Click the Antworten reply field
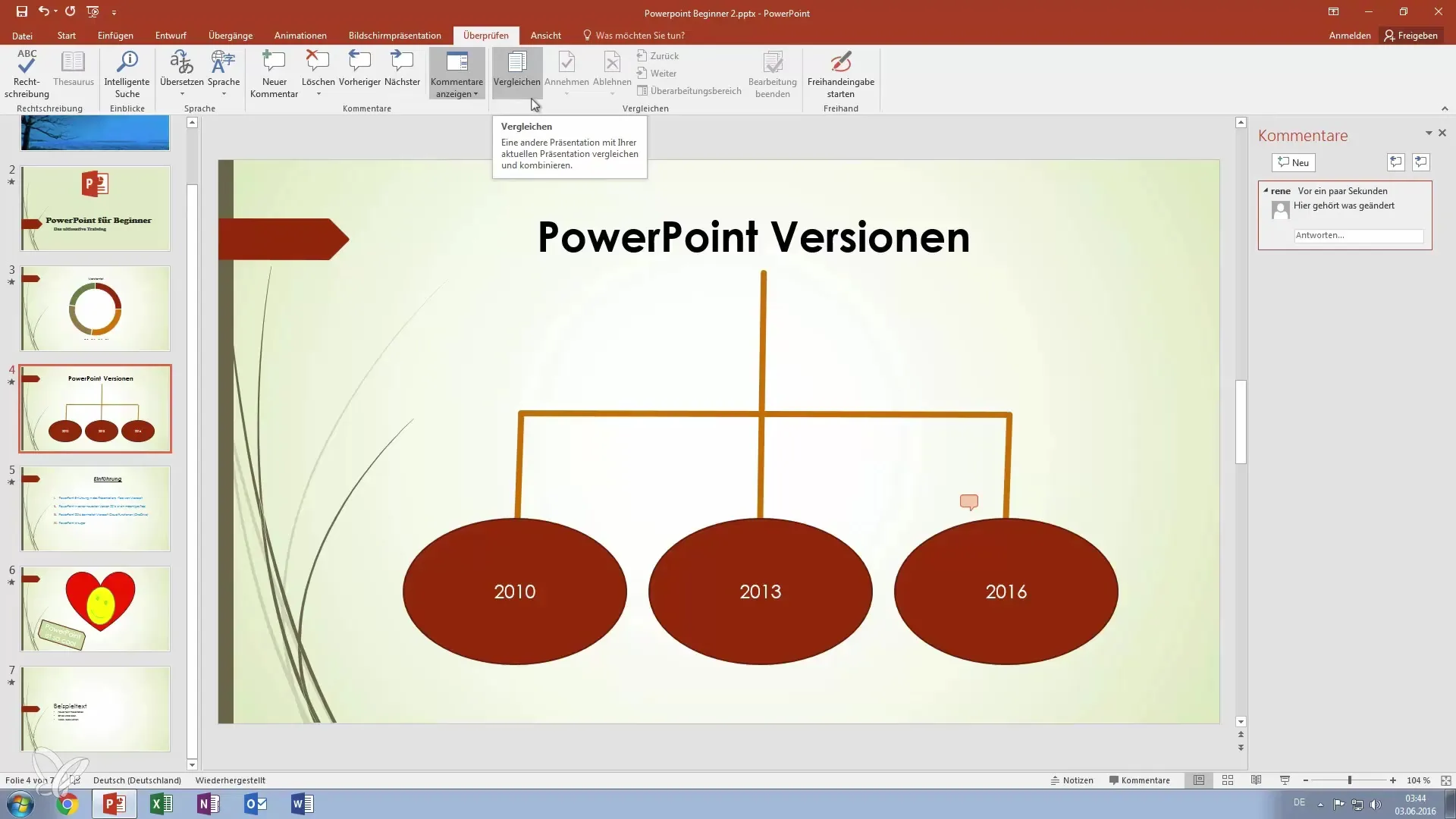The image size is (1456, 819). coord(1358,235)
